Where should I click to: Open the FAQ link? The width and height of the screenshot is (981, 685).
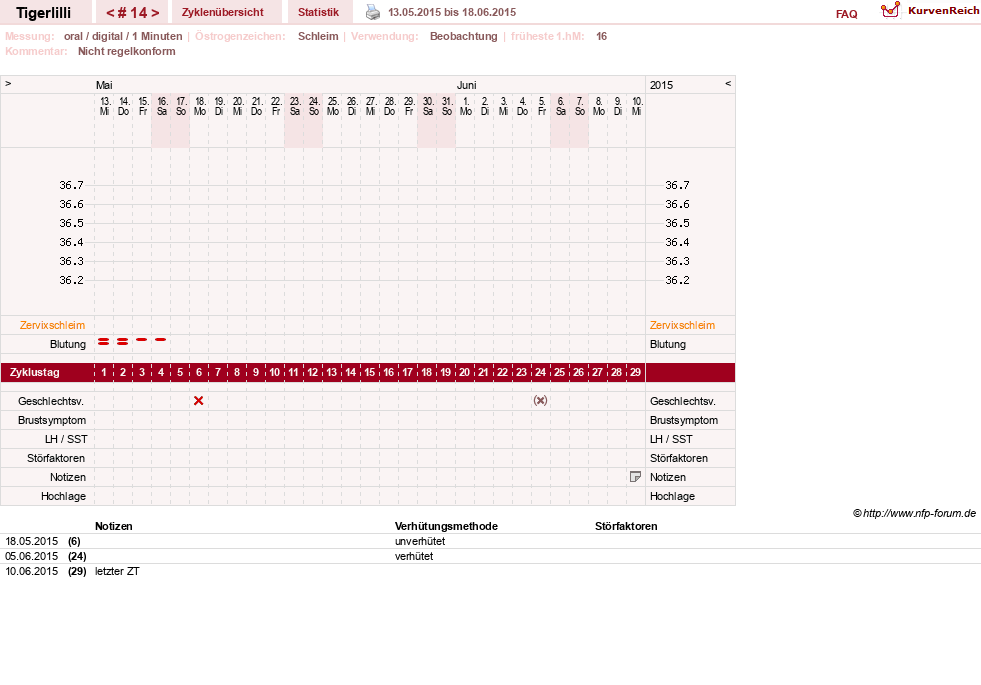tap(846, 14)
